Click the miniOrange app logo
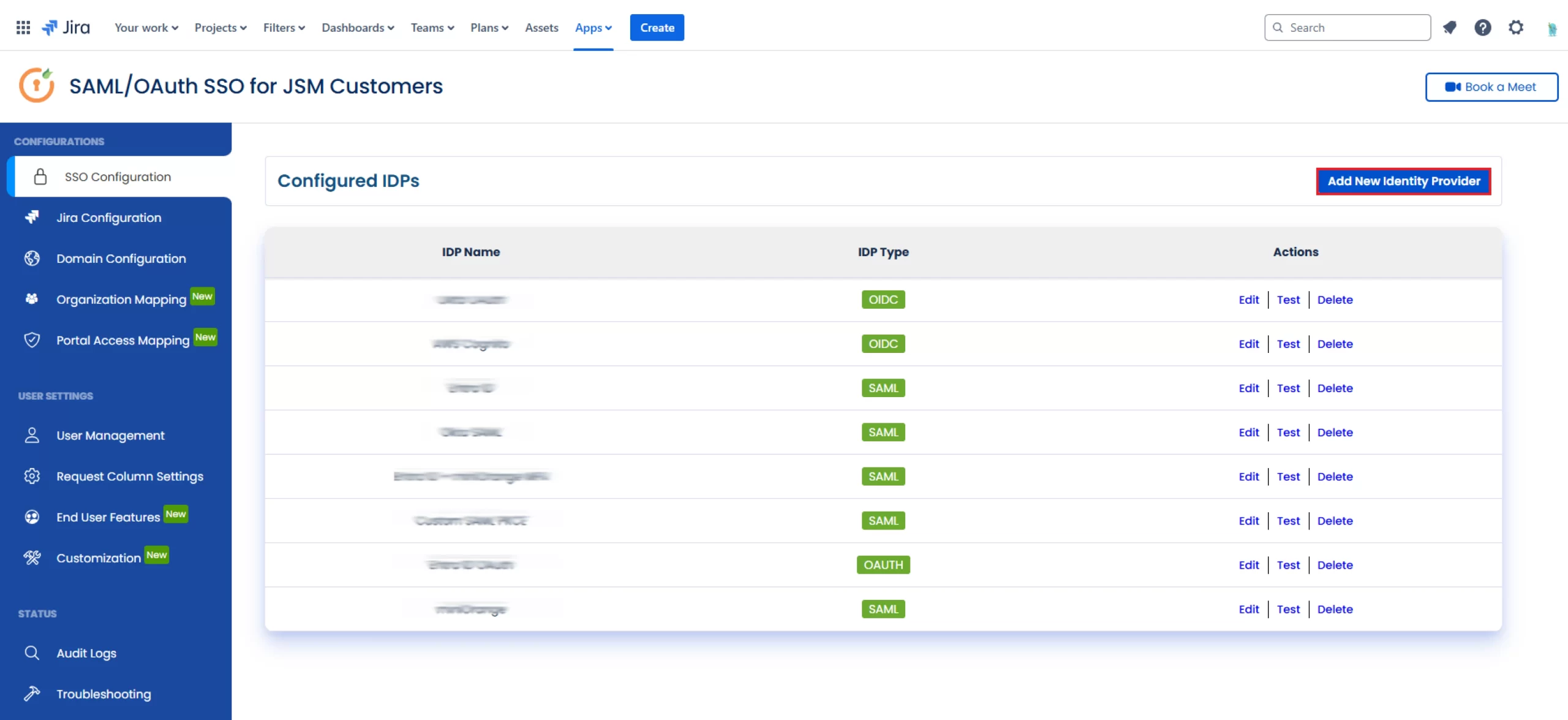The width and height of the screenshot is (1568, 720). 36,85
